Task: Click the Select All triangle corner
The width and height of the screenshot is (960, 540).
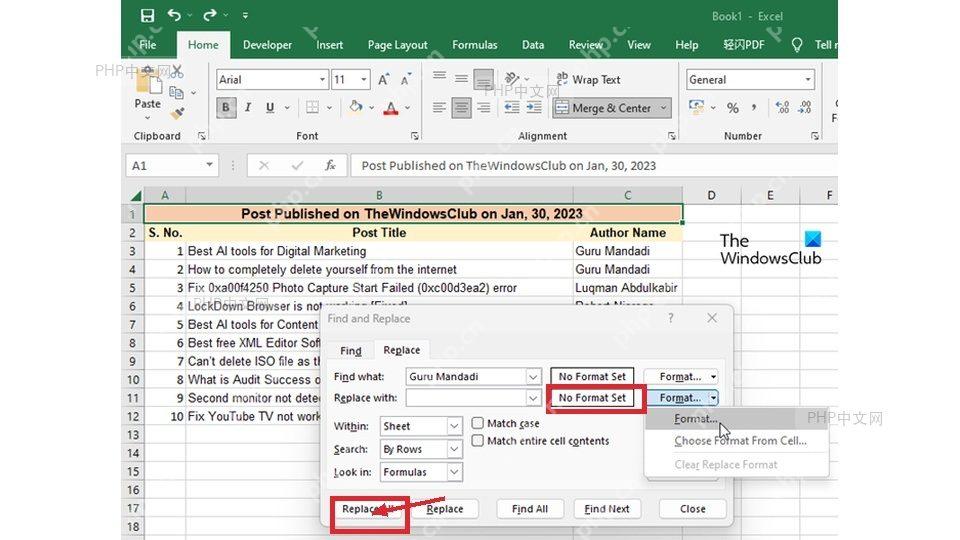Action: click(x=136, y=196)
